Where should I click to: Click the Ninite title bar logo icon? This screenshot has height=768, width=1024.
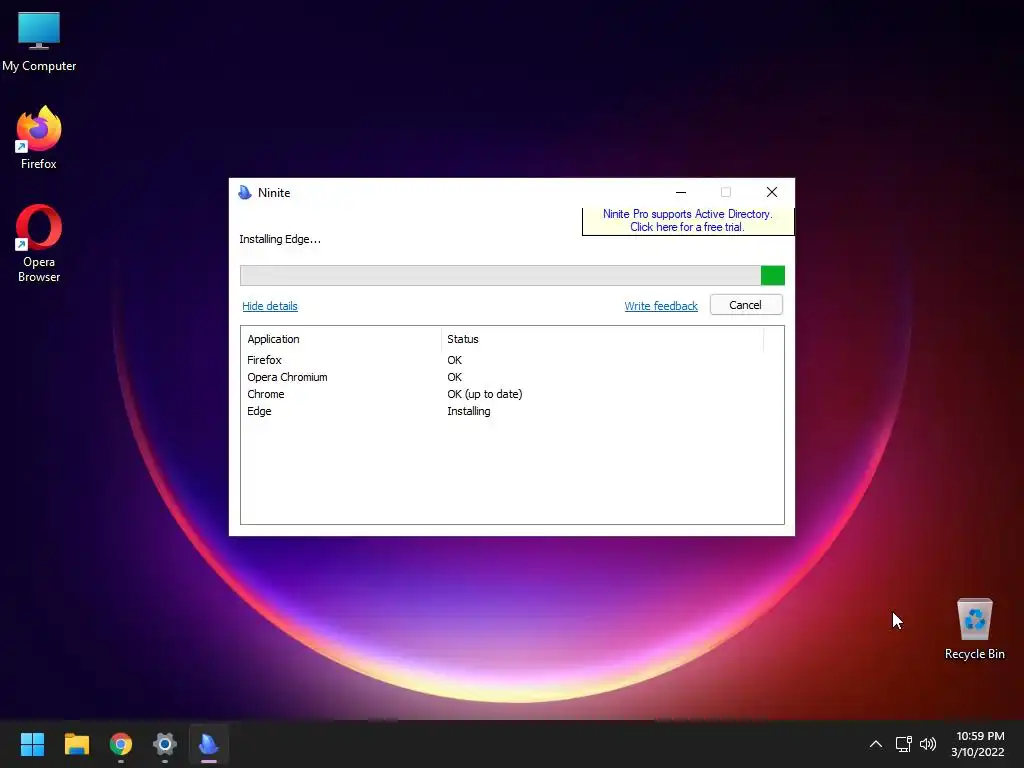tap(245, 193)
